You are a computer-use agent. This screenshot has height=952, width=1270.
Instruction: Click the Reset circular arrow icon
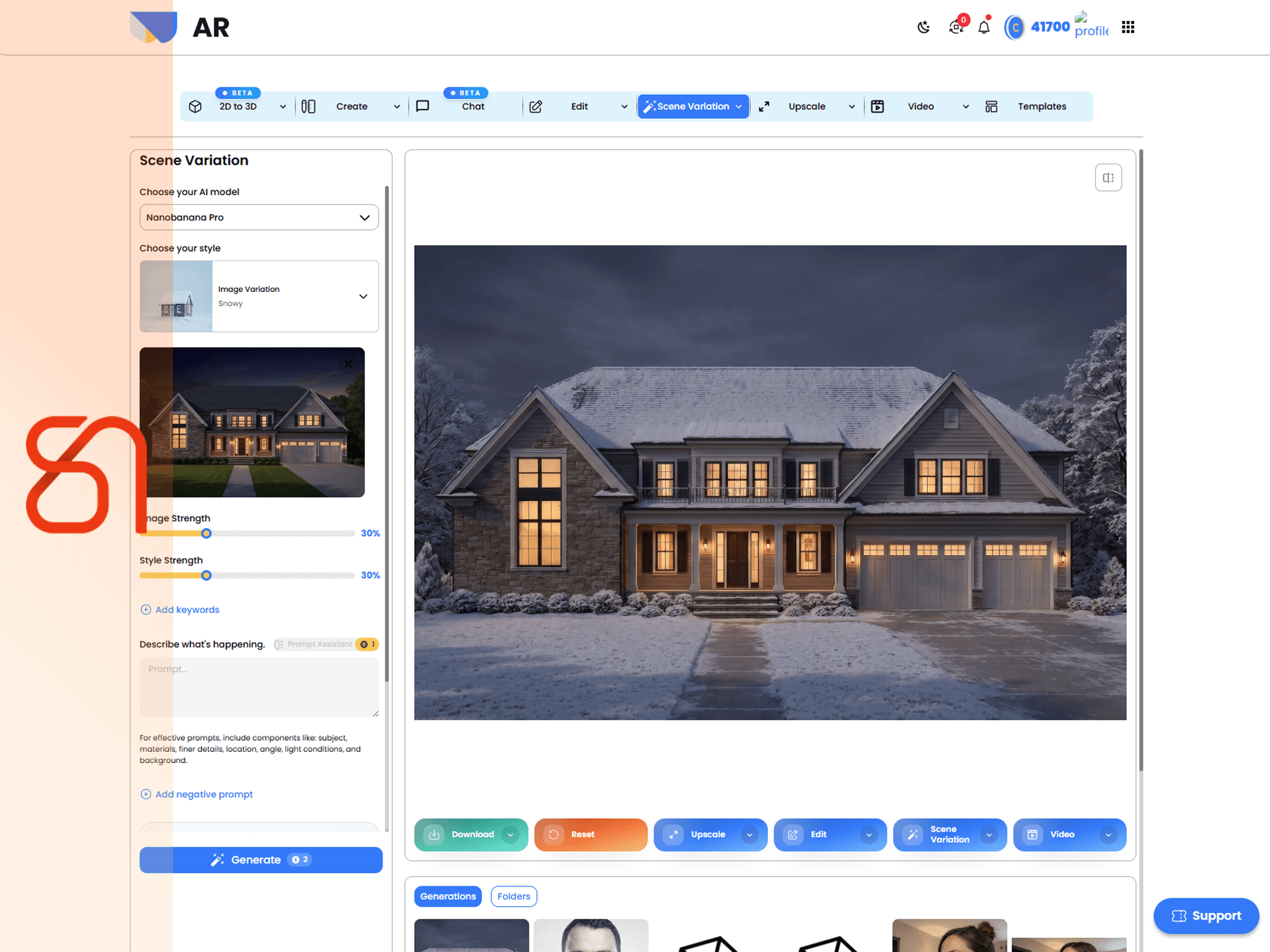554,835
